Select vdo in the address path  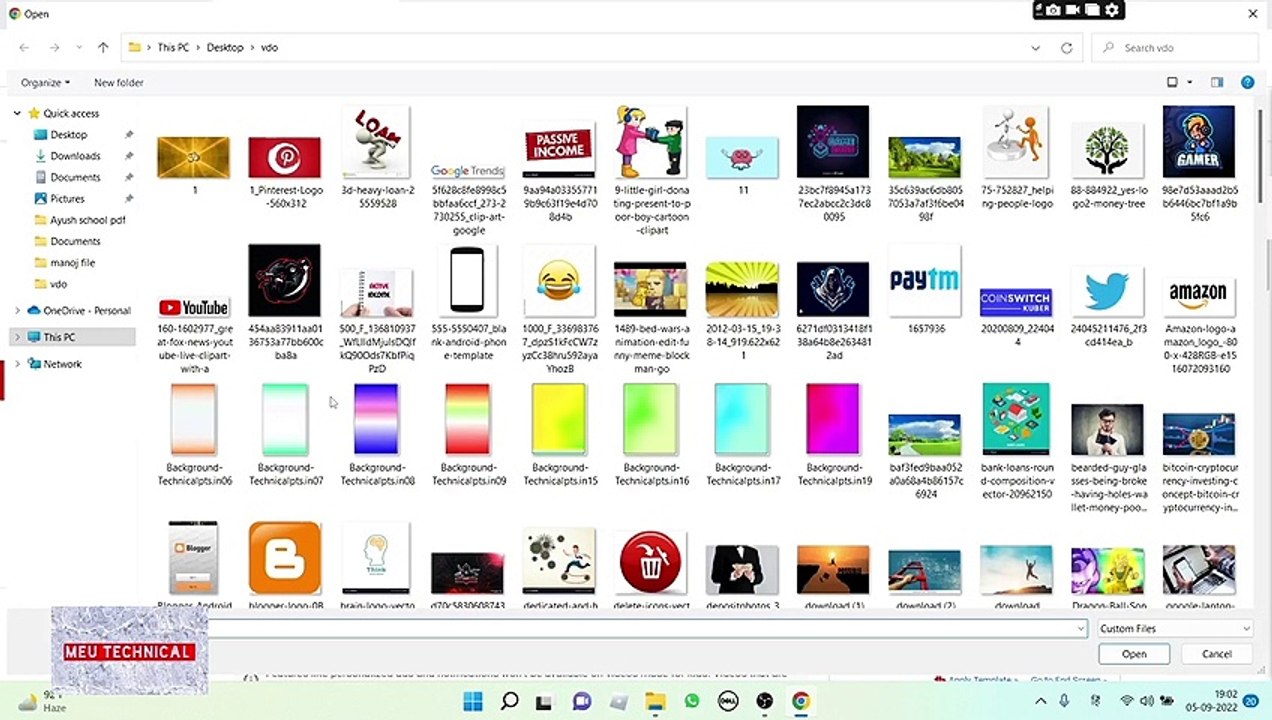click(269, 48)
